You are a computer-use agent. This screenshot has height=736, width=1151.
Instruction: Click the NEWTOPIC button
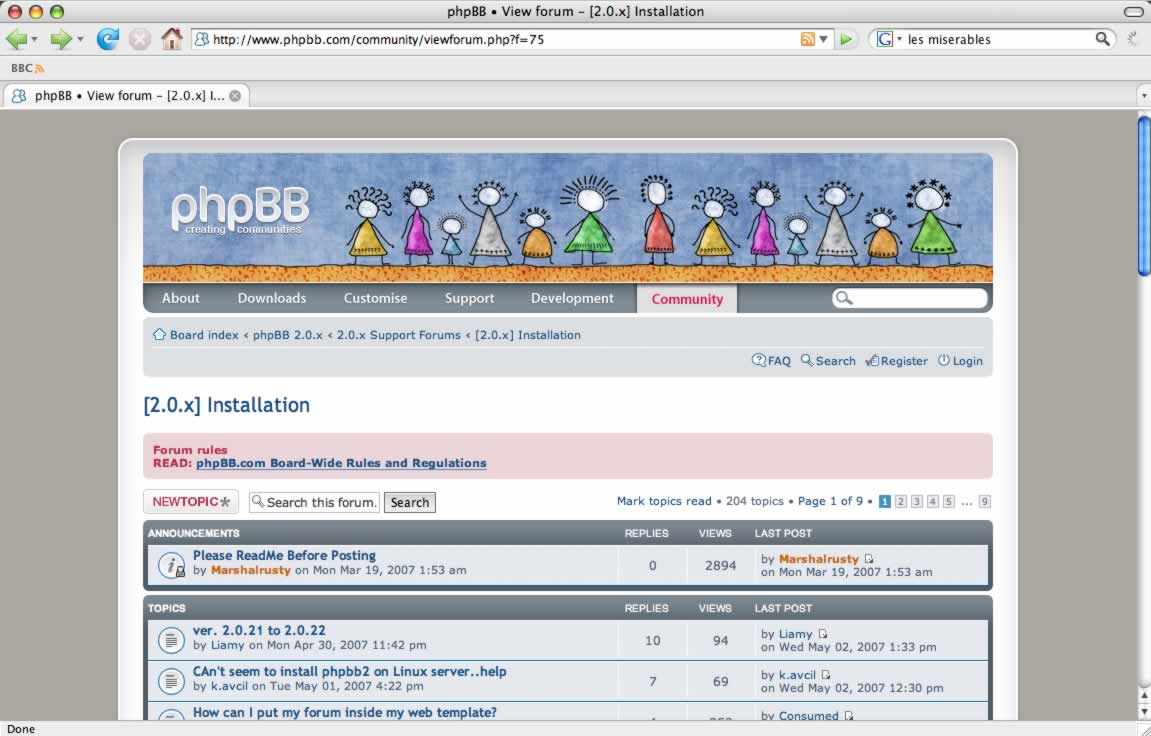[191, 502]
